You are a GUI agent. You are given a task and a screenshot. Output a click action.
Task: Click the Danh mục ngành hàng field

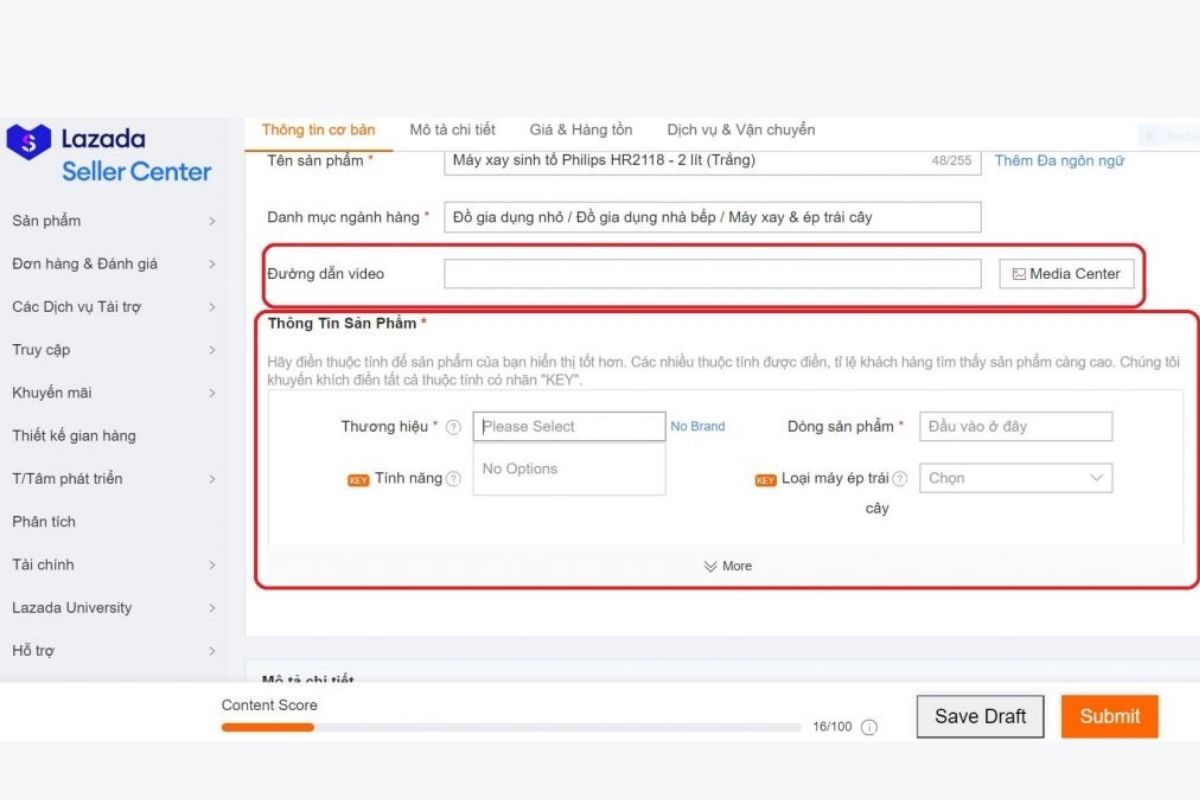(x=712, y=217)
